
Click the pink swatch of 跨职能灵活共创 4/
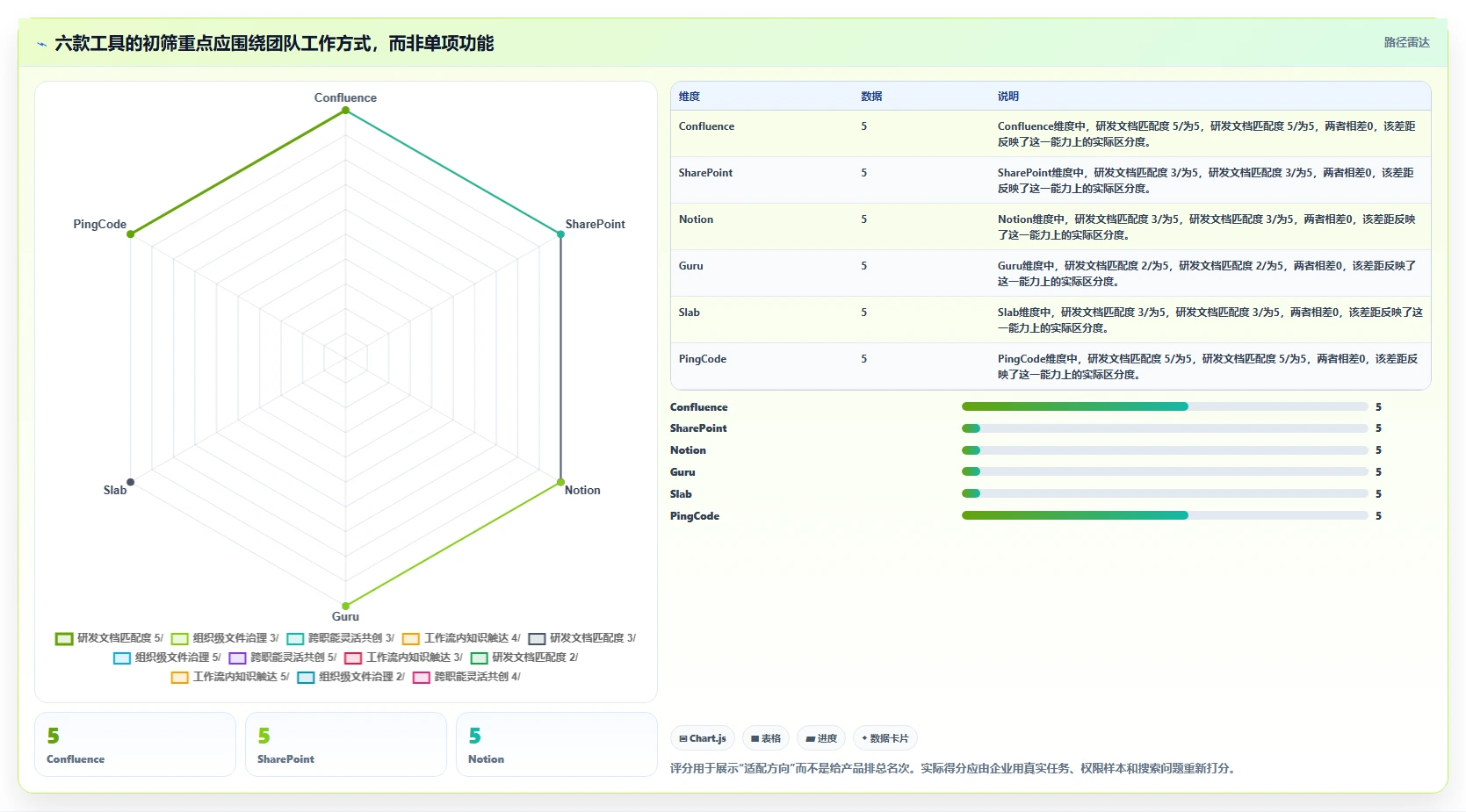coord(422,678)
